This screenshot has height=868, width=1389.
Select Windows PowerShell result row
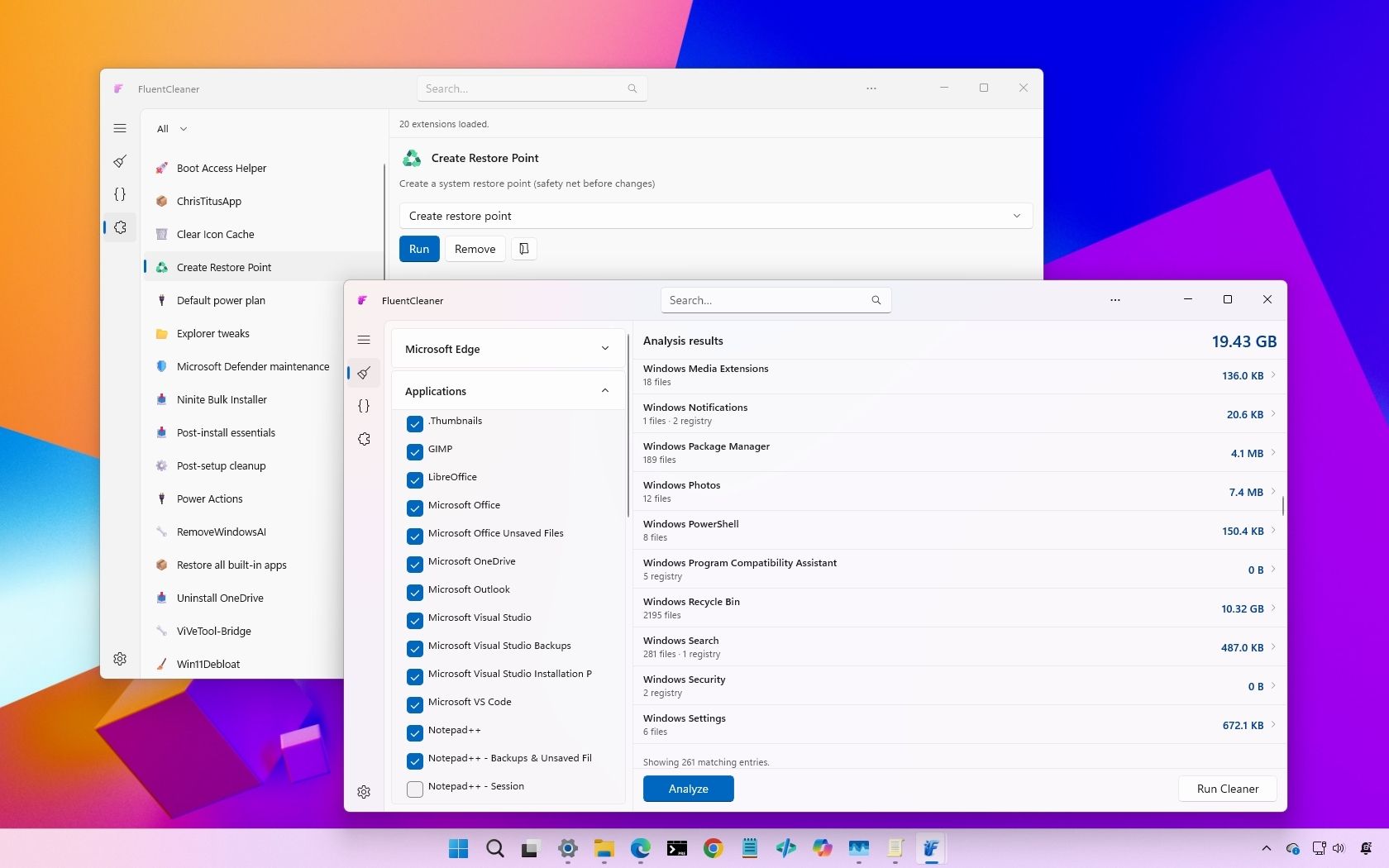tap(960, 530)
